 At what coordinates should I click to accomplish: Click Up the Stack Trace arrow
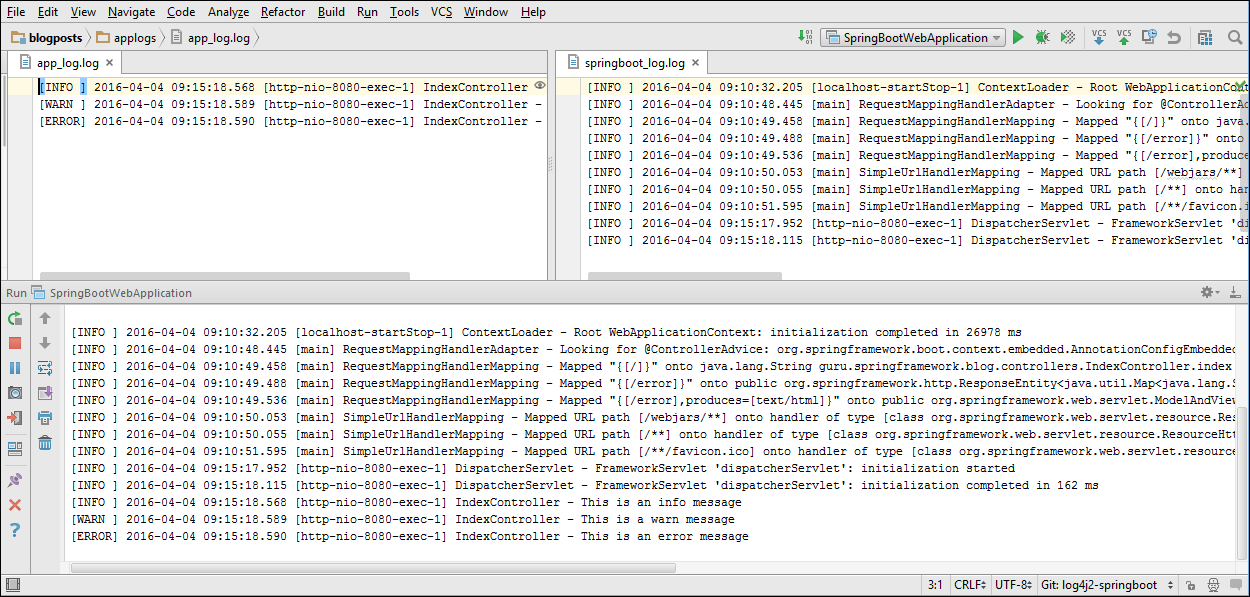coord(45,318)
